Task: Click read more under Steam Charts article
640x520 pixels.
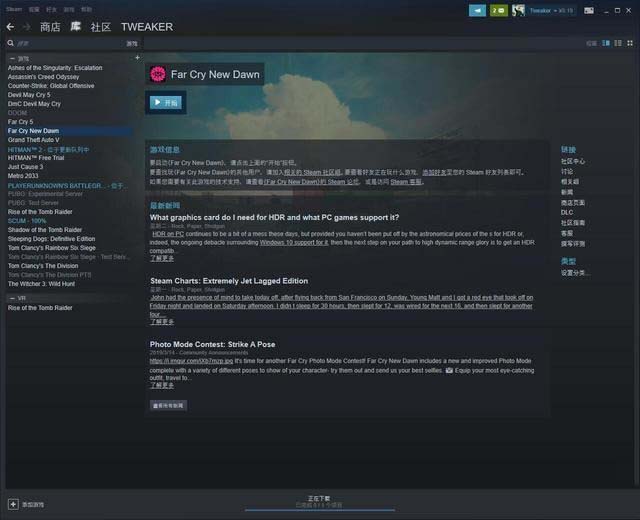Action: click(162, 322)
